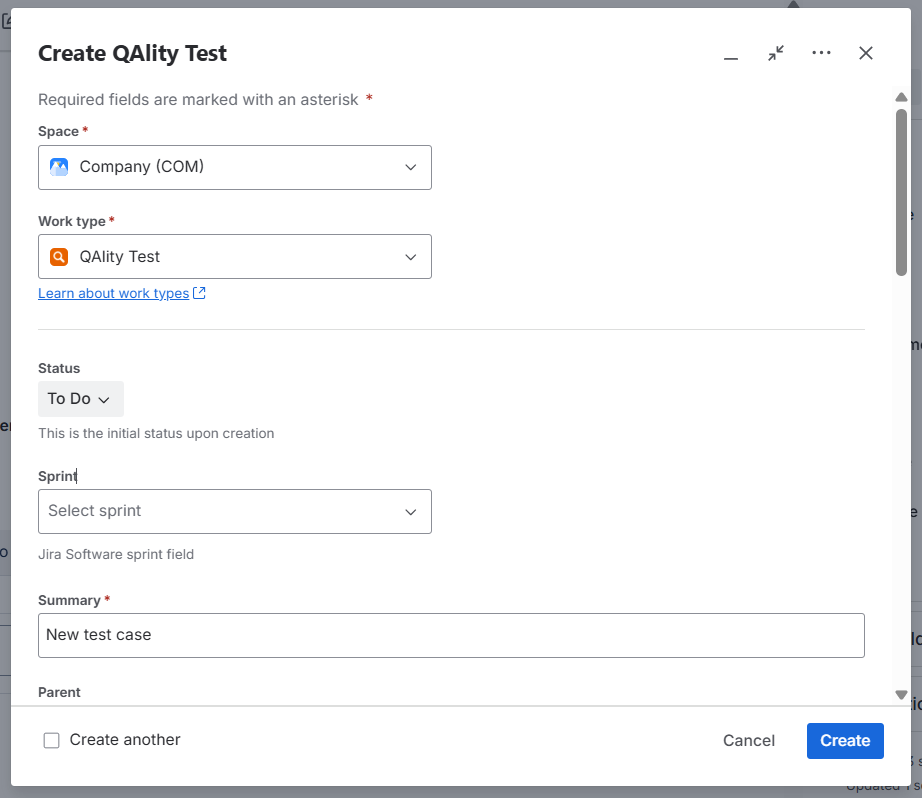
Task: Click the orange QAlity Test type icon
Action: tap(59, 257)
